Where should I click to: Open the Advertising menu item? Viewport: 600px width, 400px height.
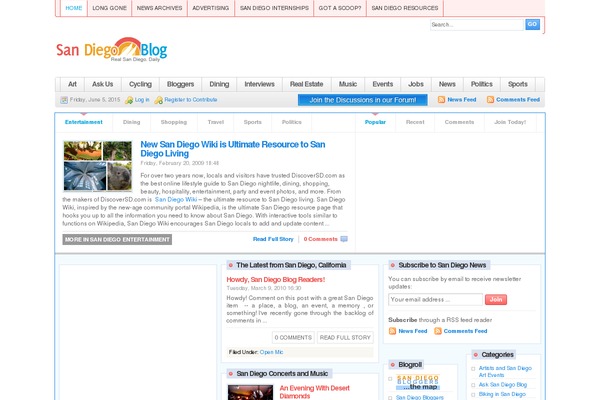pos(211,8)
